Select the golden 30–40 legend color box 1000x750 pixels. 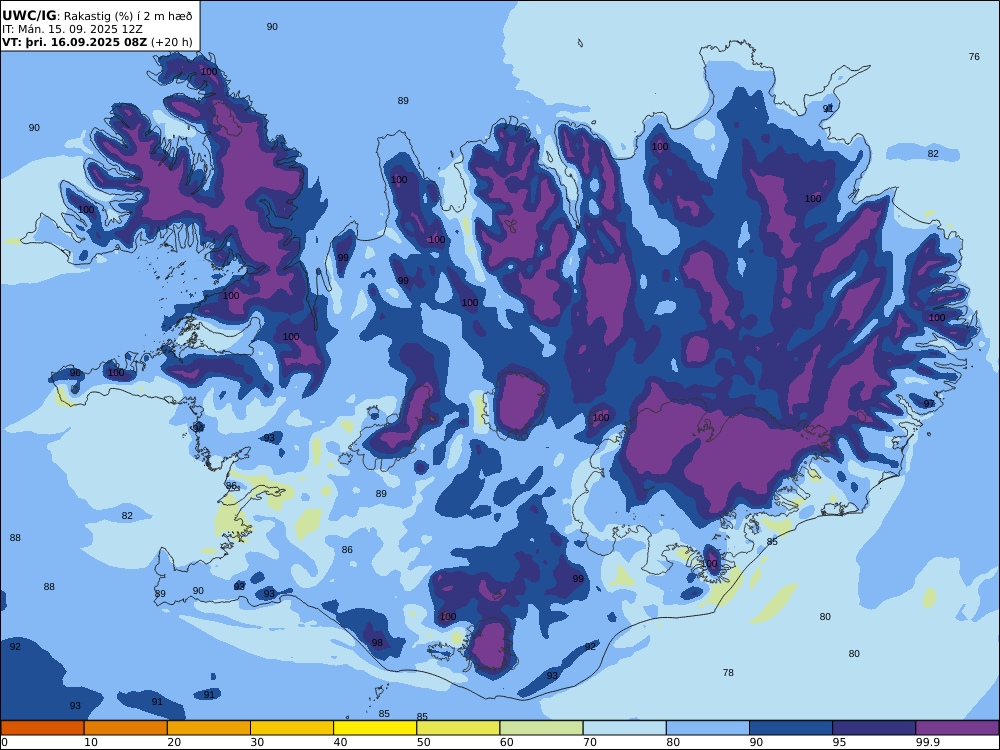(x=292, y=728)
